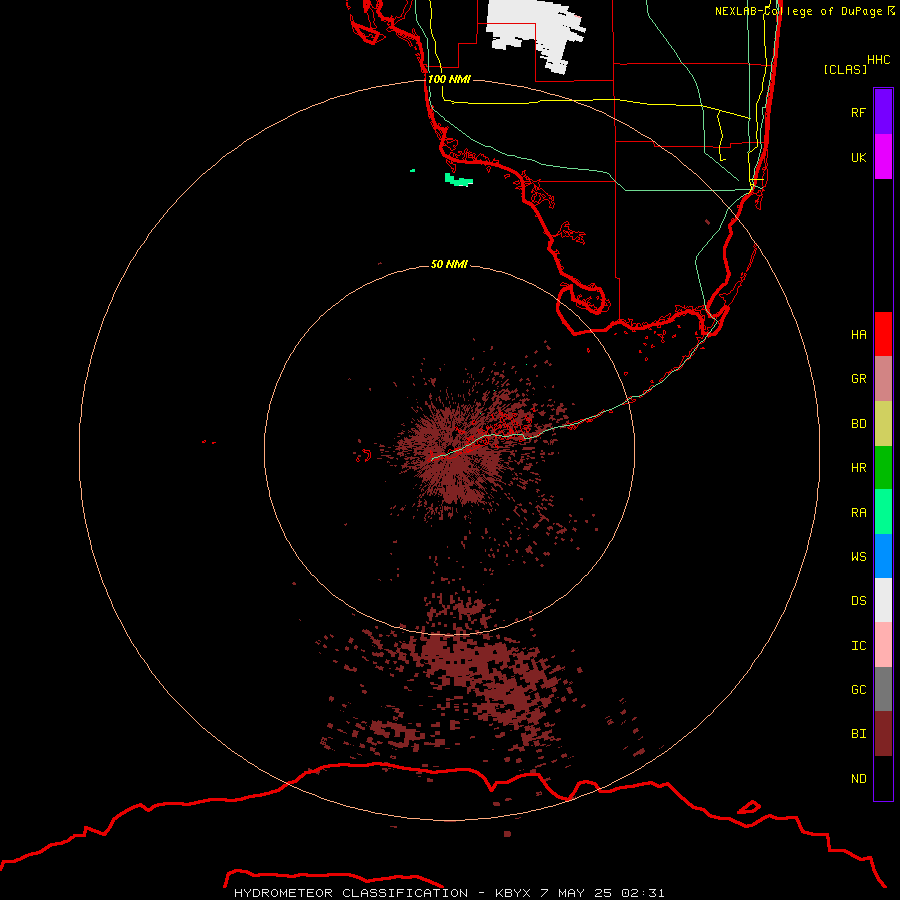
Task: Click the BI dark red legend swatch
Action: pyautogui.click(x=883, y=734)
